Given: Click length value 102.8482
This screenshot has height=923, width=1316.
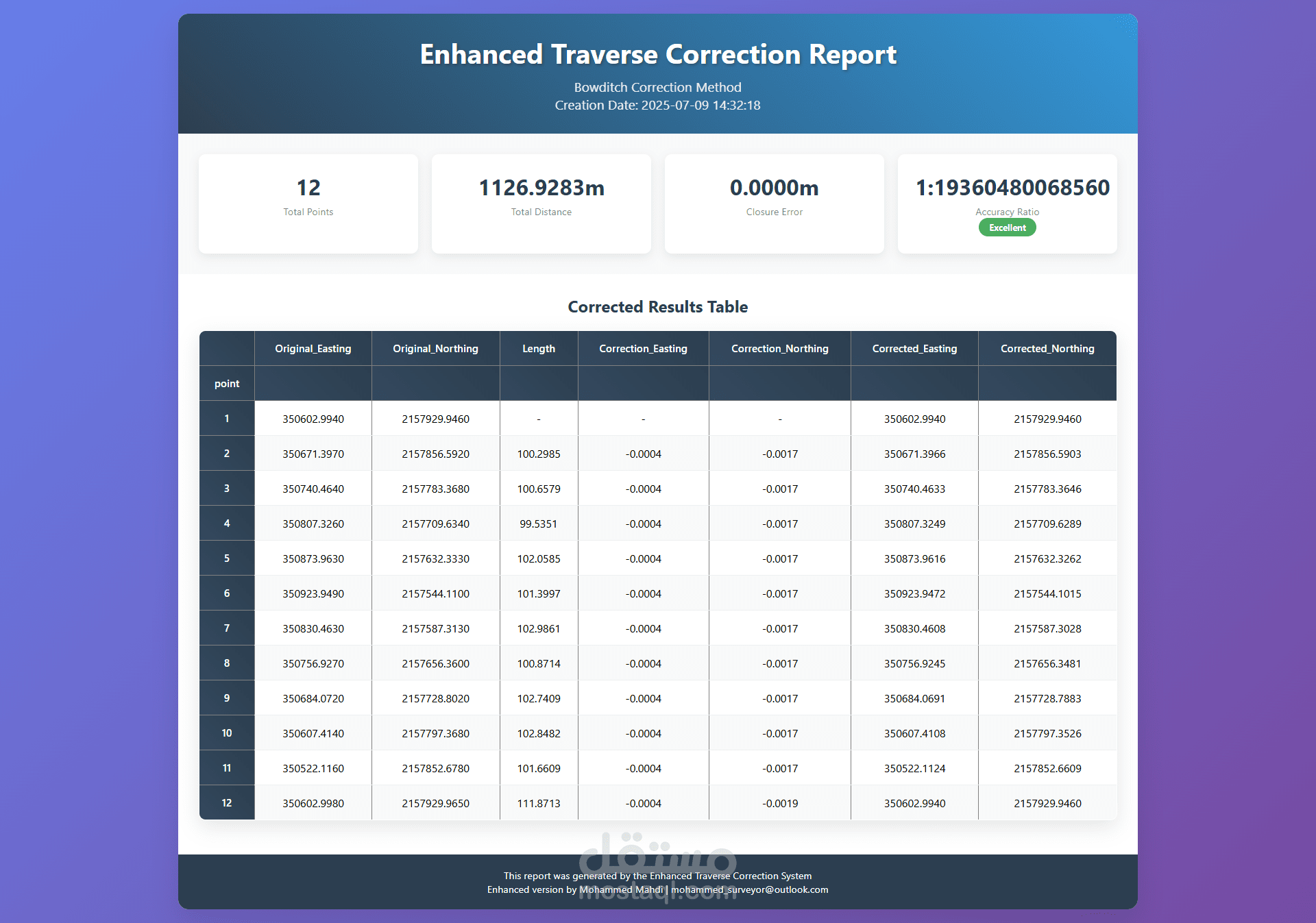Looking at the screenshot, I should pos(539,733).
